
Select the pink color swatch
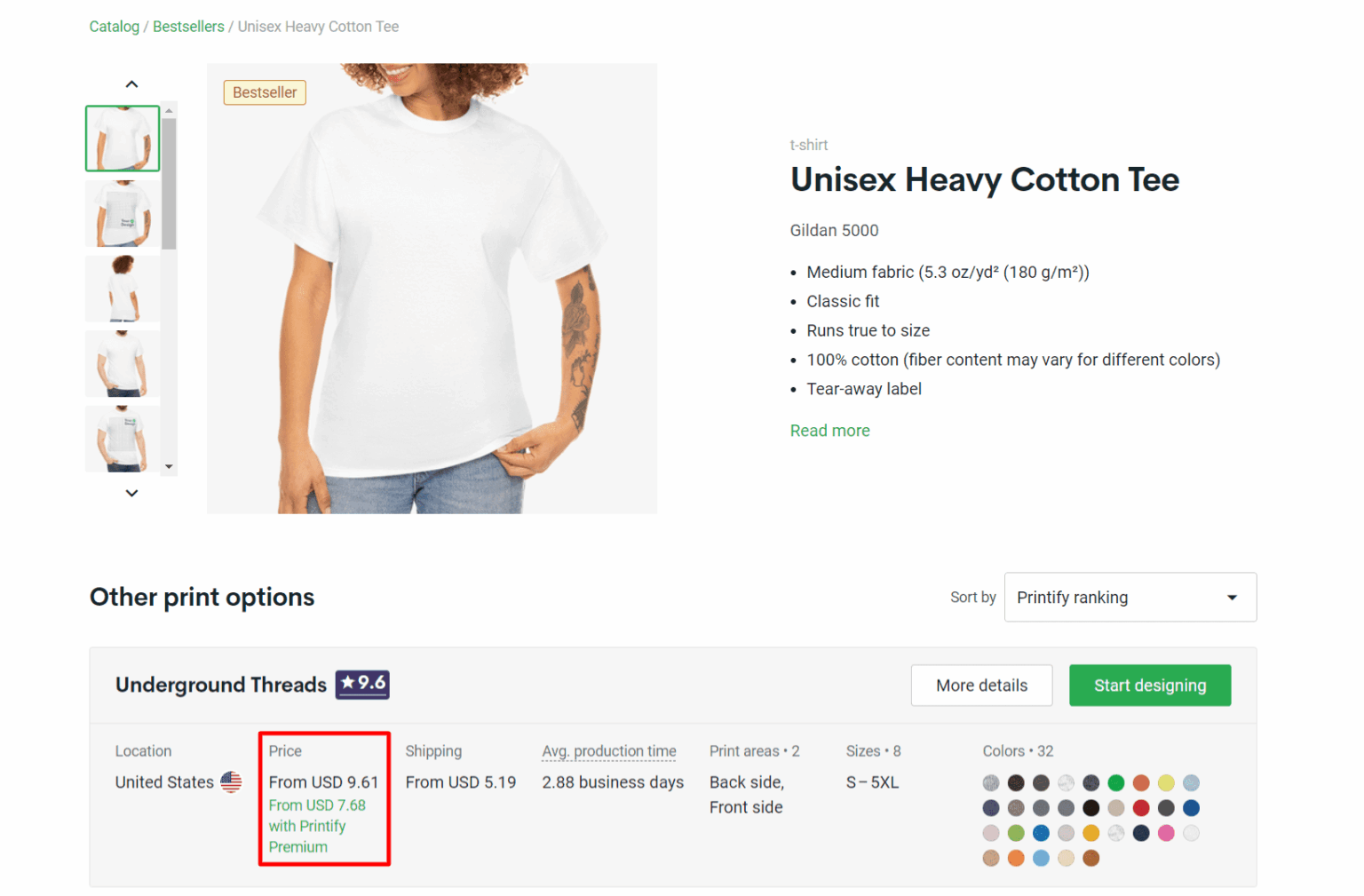(x=1166, y=833)
